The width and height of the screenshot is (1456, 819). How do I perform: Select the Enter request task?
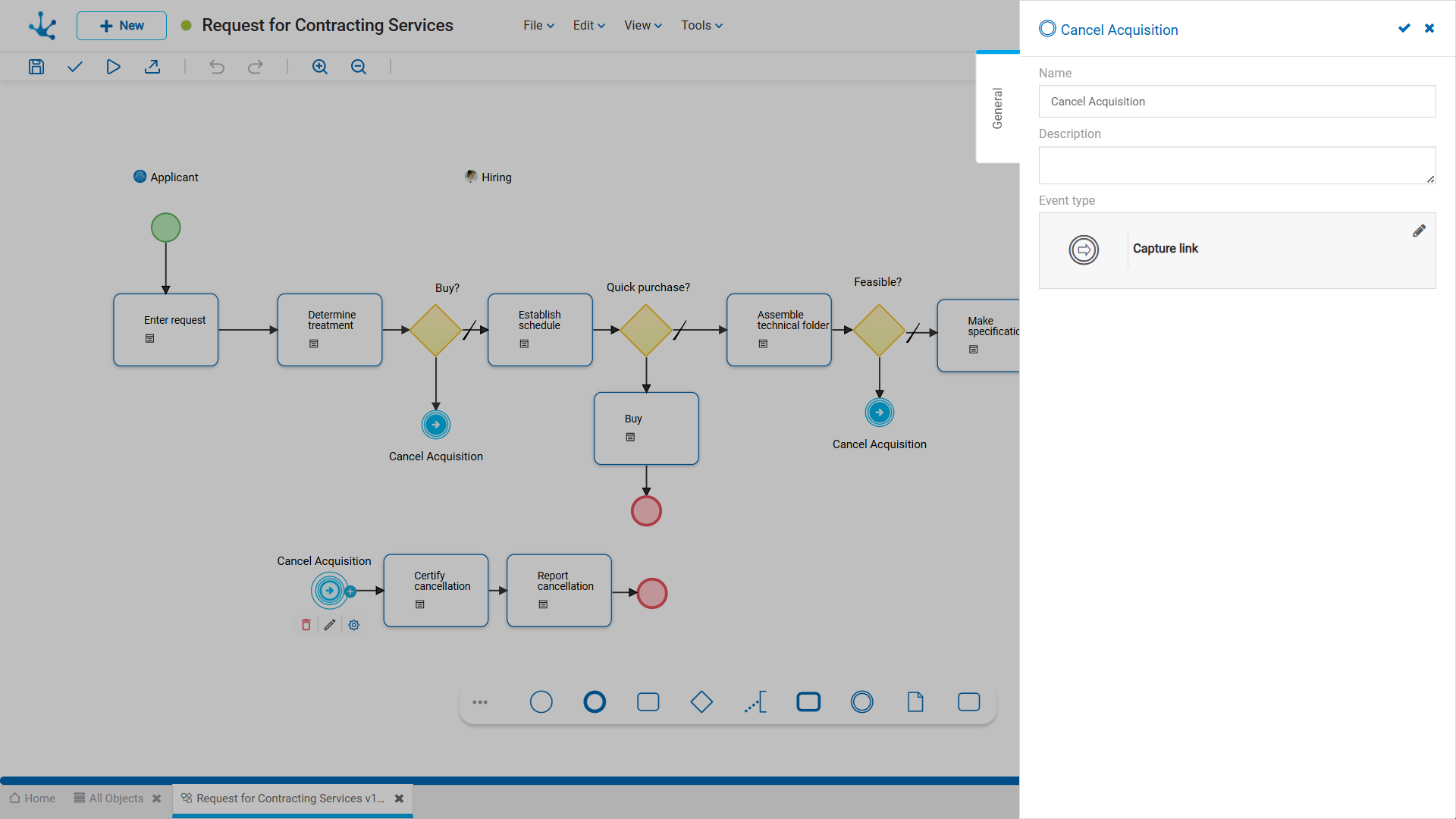click(166, 330)
